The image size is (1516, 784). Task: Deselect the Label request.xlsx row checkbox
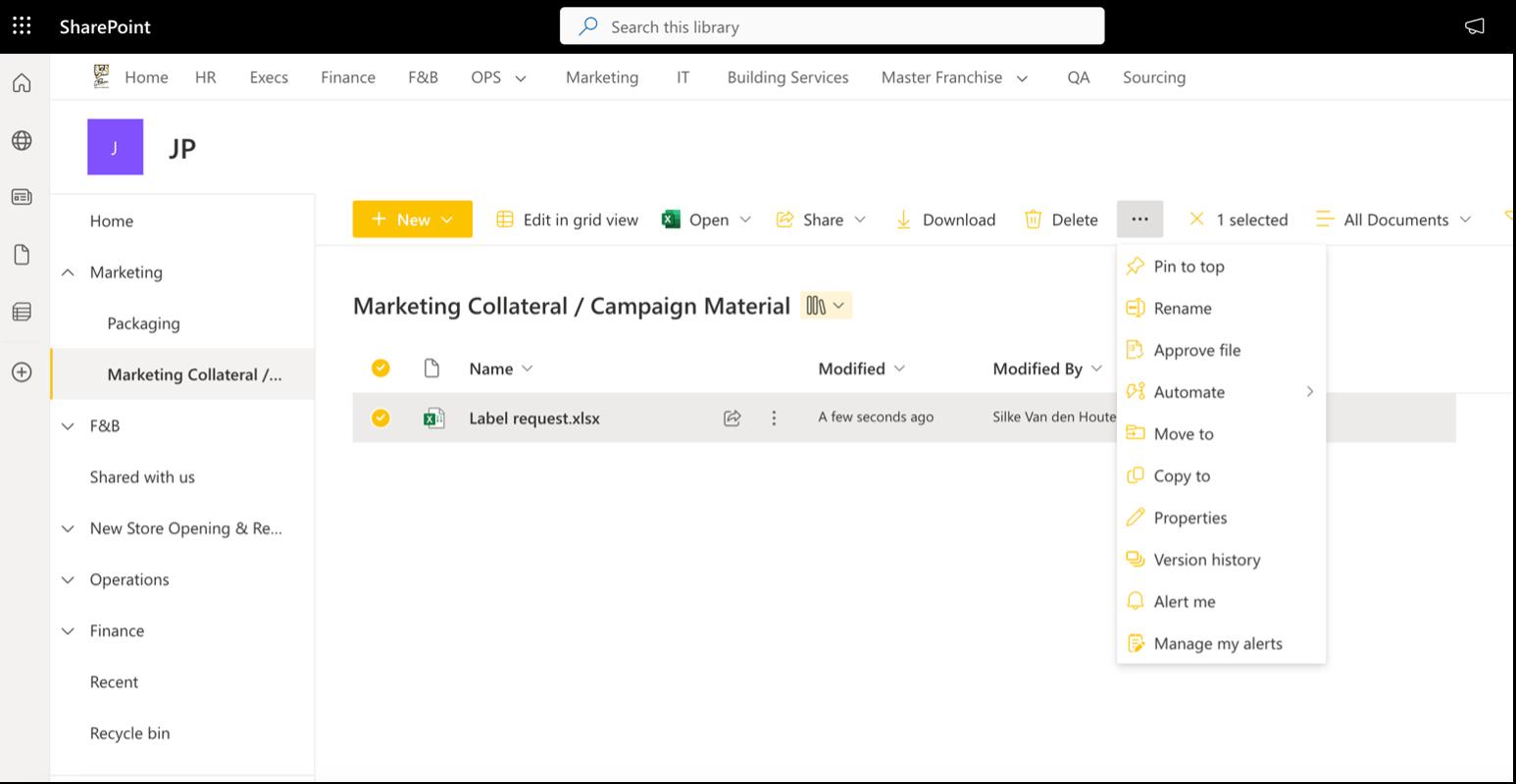coord(380,418)
